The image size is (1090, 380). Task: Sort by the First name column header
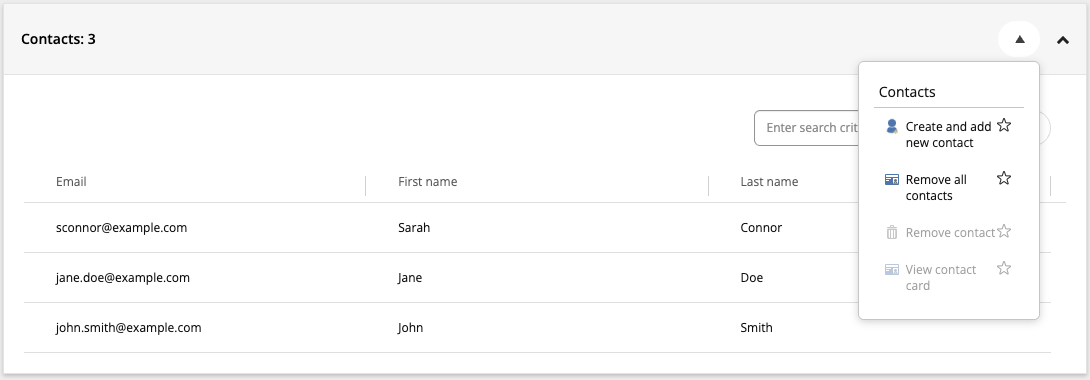[428, 182]
